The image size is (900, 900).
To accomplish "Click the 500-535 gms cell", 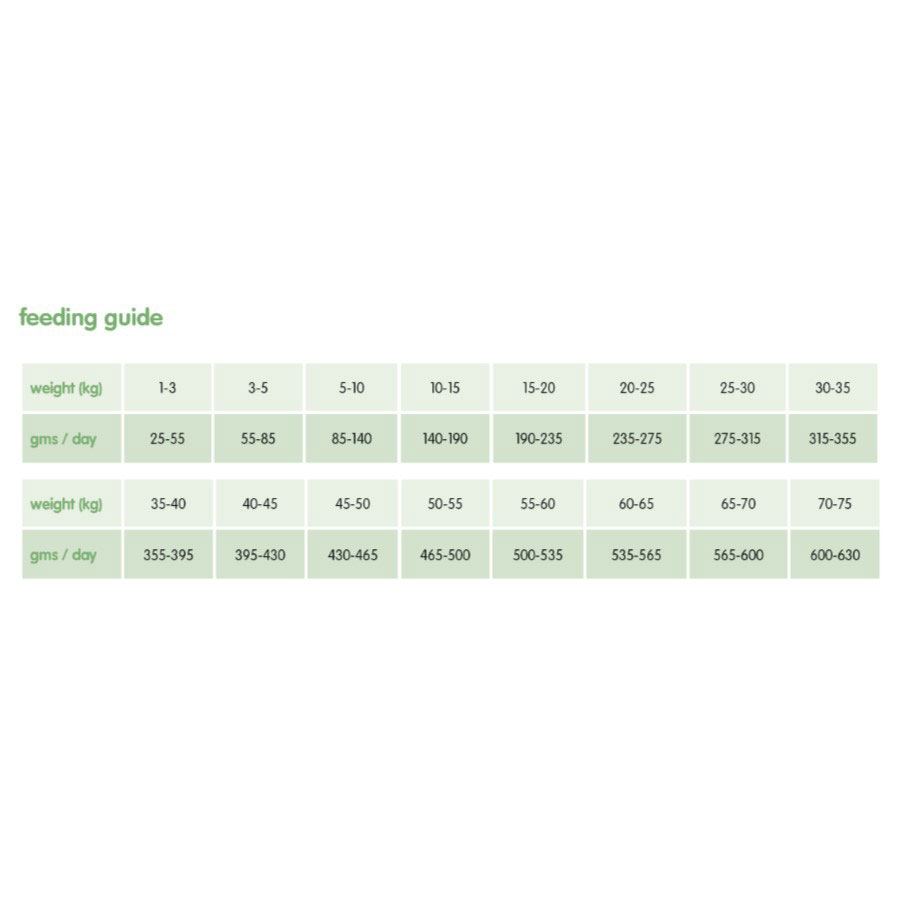I will click(x=538, y=555).
